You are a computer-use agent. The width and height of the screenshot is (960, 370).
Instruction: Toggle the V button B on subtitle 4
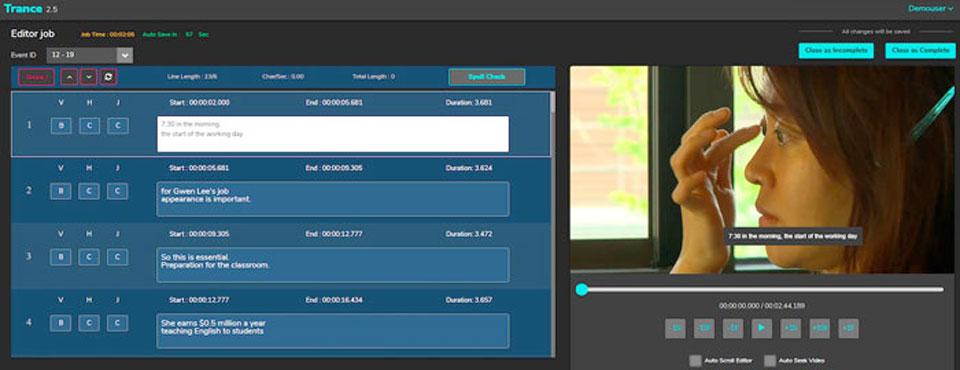coord(61,323)
